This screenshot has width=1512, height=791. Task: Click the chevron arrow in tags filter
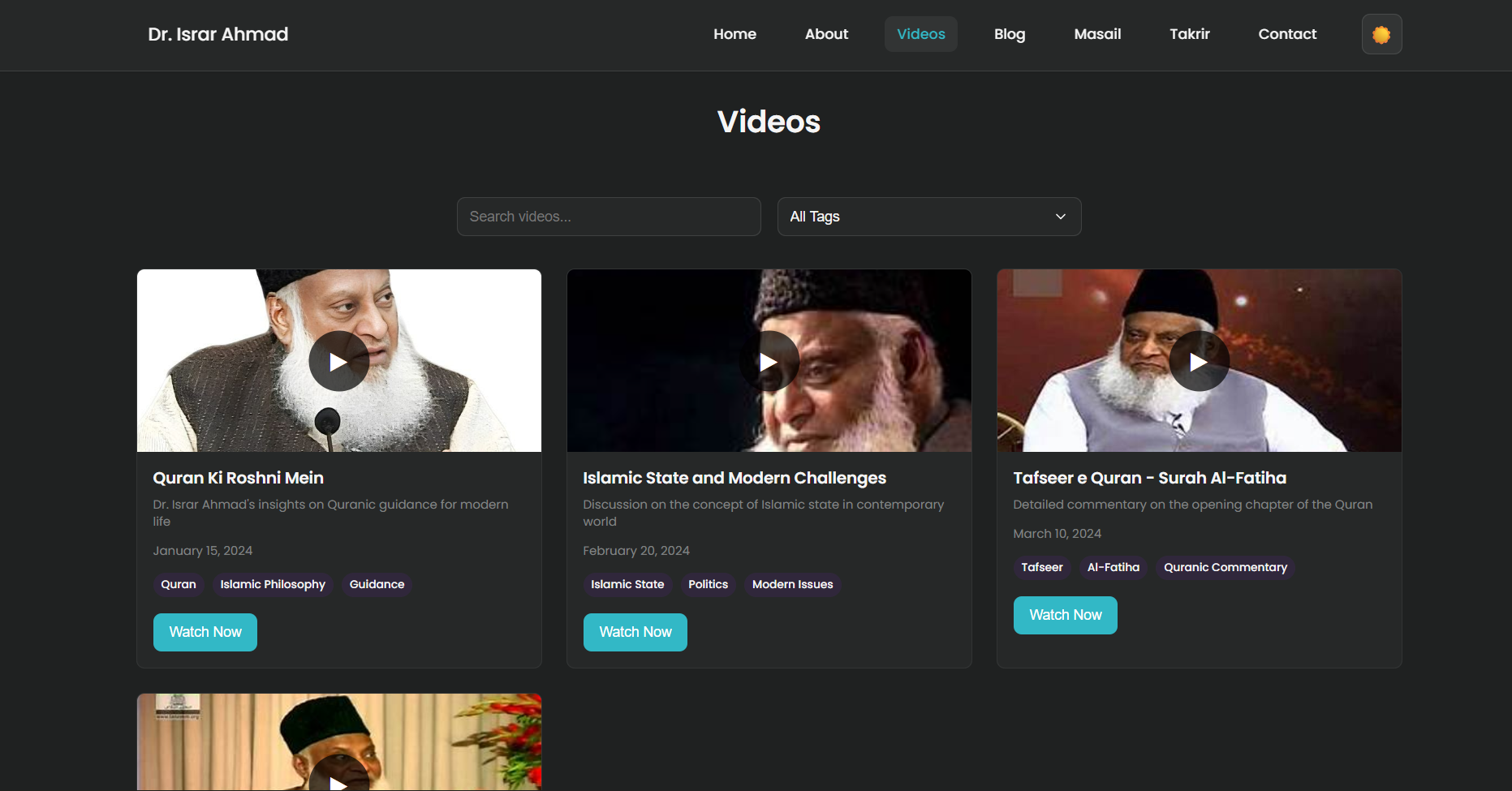(x=1060, y=217)
